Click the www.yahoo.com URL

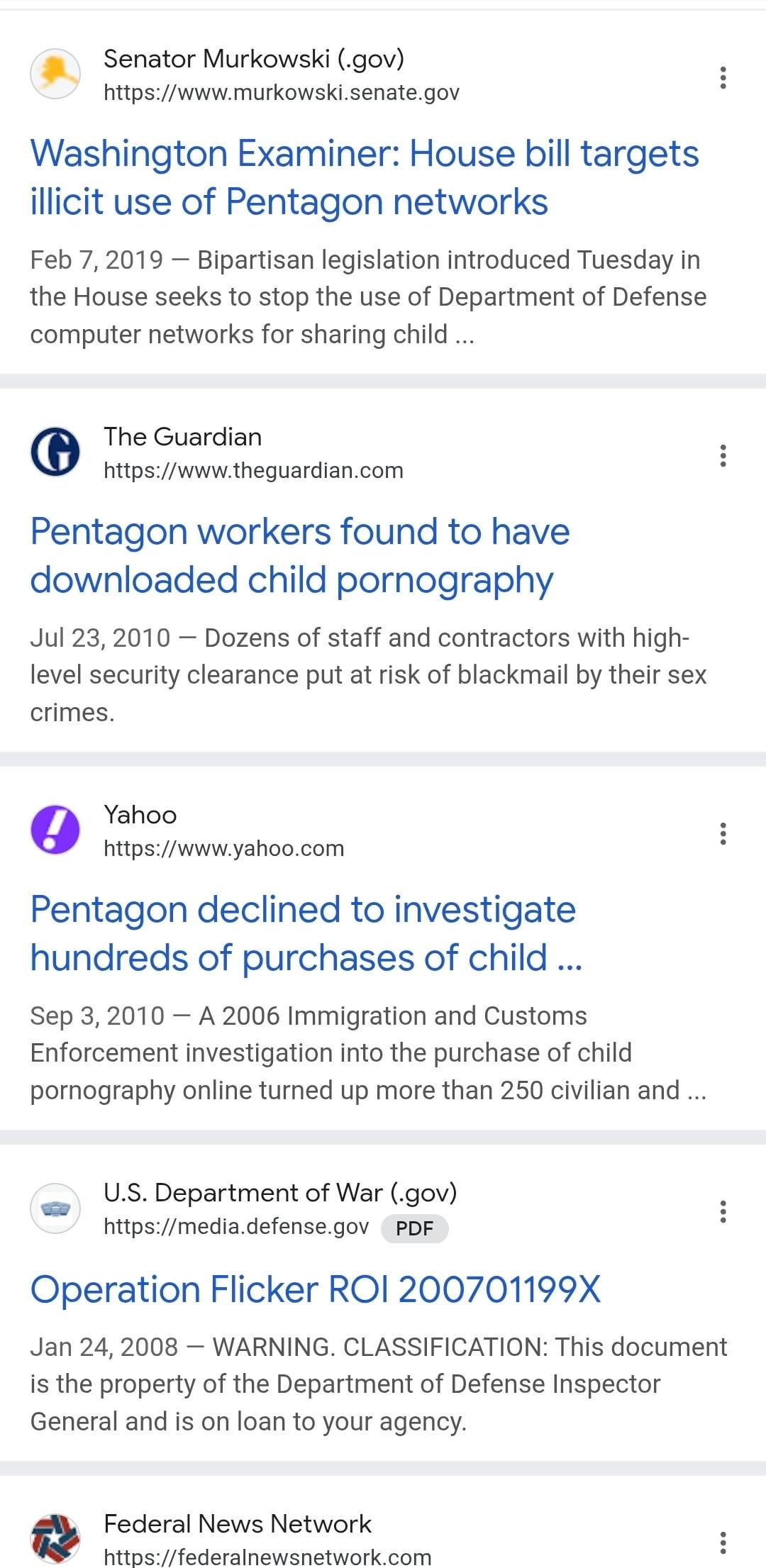click(223, 849)
